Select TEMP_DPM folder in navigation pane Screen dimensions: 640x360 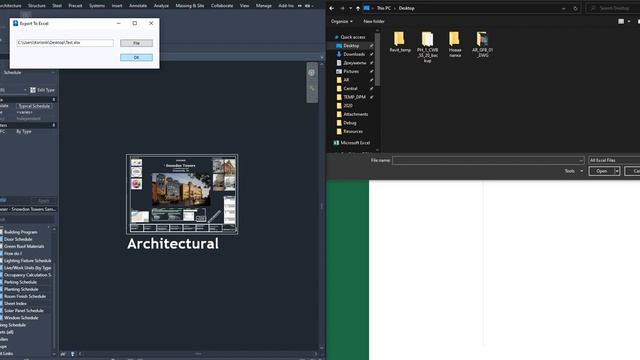(354, 97)
